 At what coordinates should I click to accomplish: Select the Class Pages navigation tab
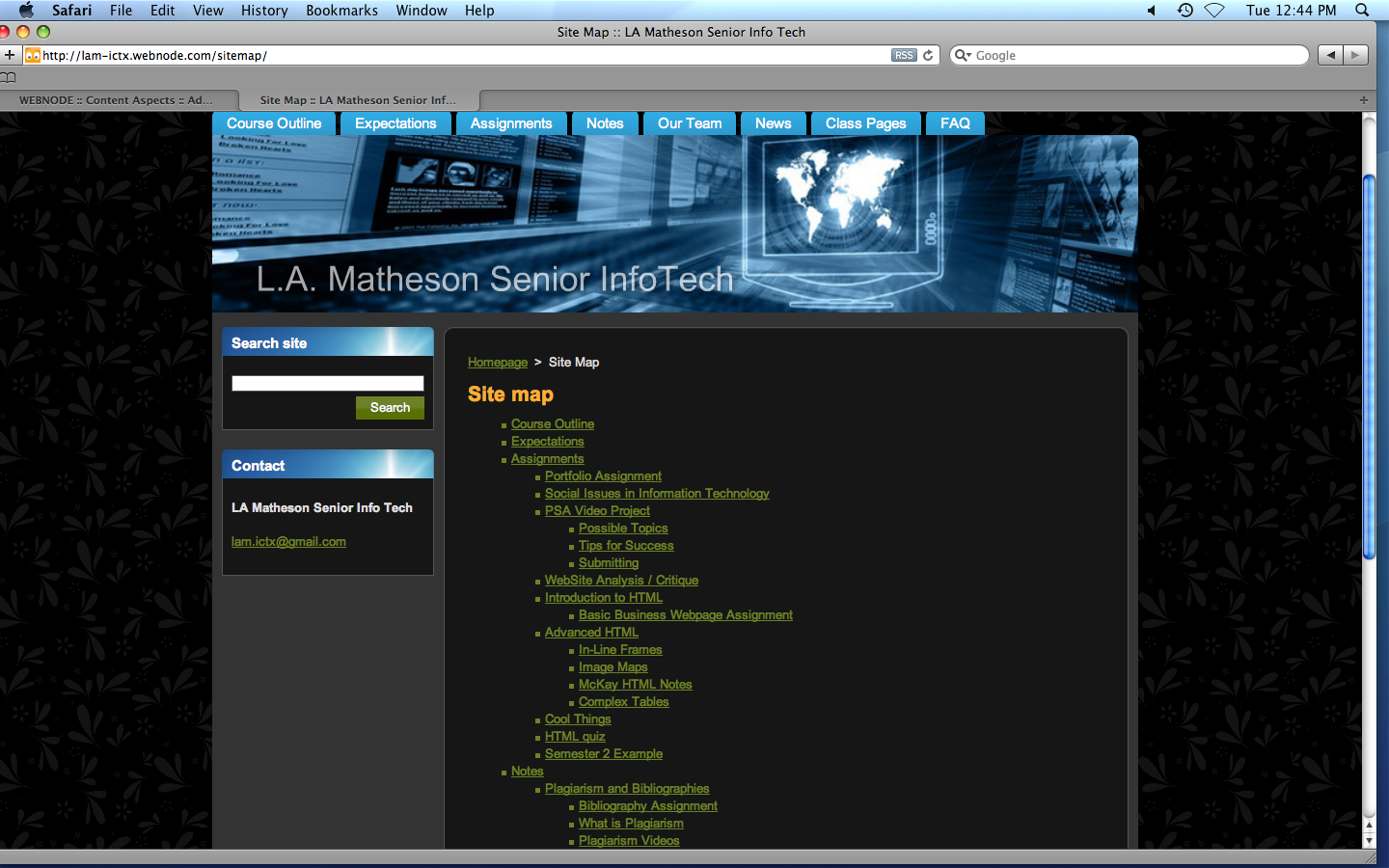(866, 123)
